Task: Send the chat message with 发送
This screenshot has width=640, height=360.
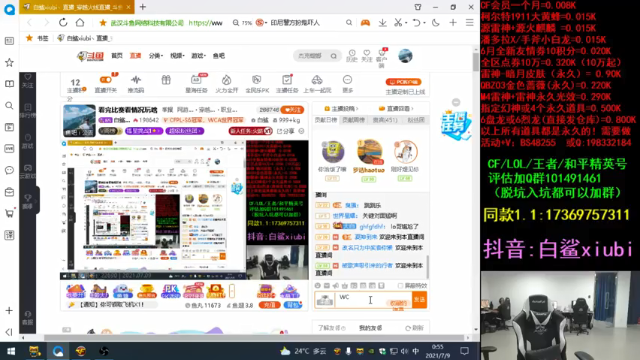Action: click(419, 300)
